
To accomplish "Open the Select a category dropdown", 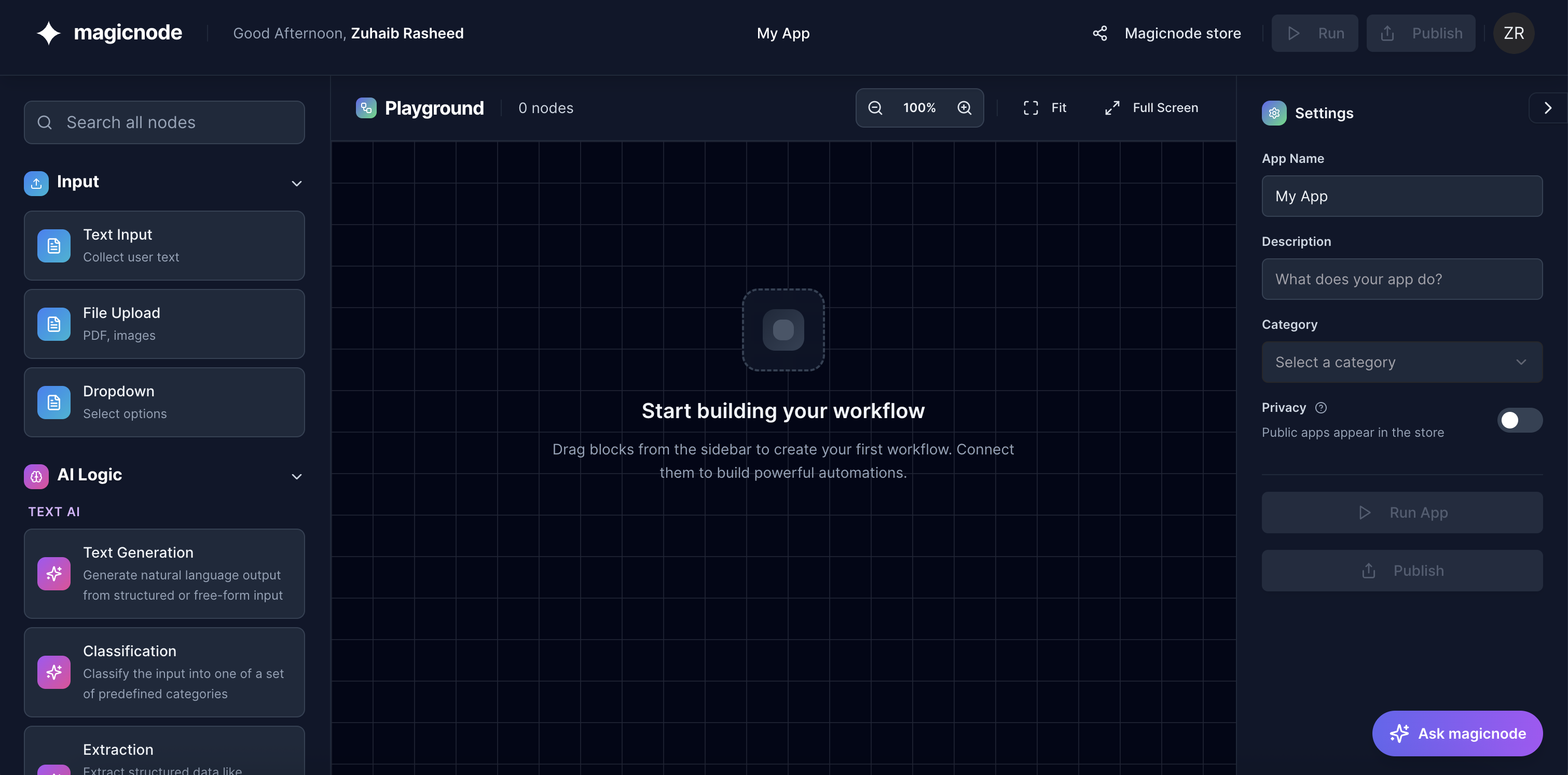I will tap(1402, 362).
